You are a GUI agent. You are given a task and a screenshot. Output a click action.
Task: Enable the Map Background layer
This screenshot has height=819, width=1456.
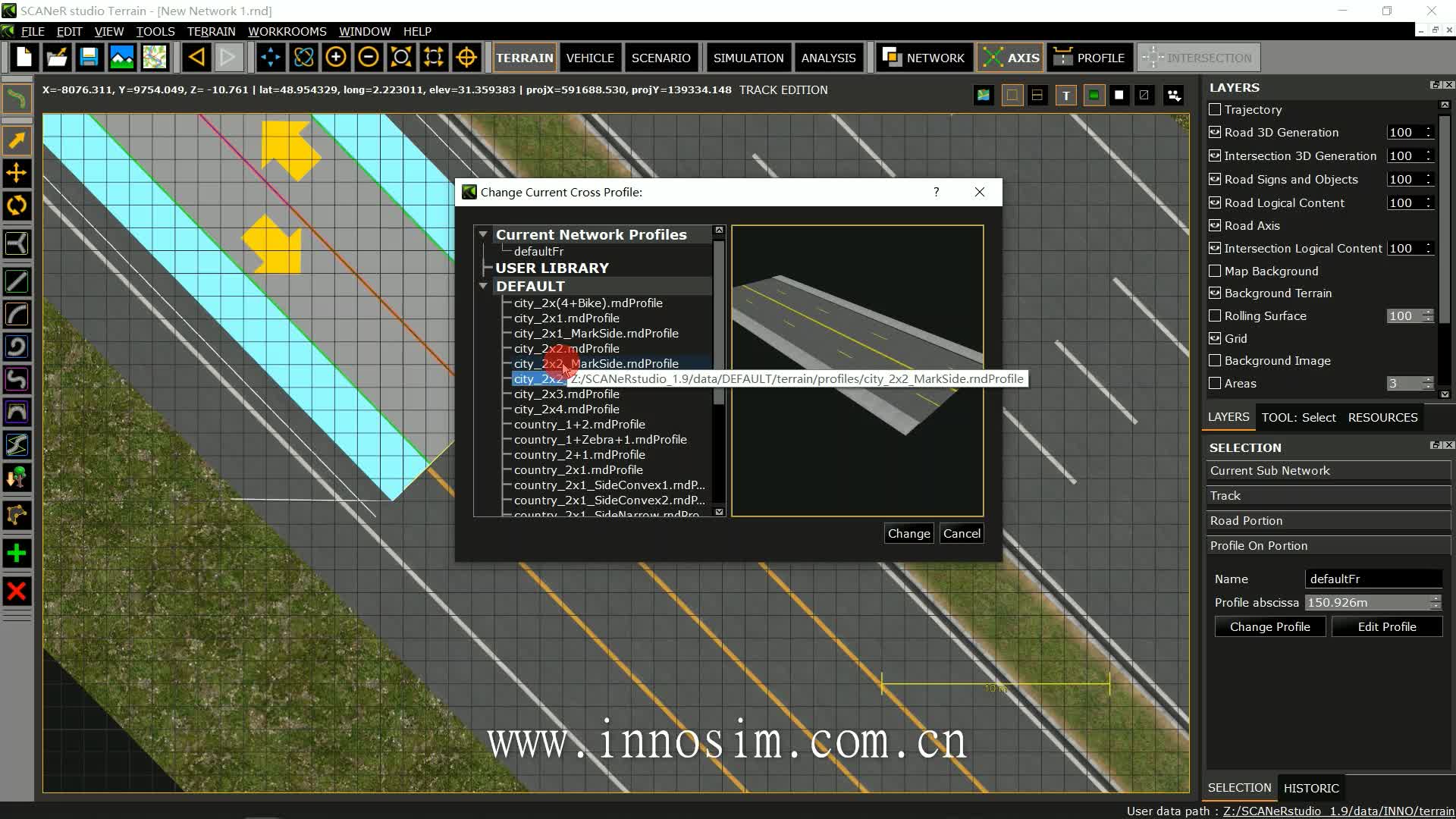pos(1215,271)
